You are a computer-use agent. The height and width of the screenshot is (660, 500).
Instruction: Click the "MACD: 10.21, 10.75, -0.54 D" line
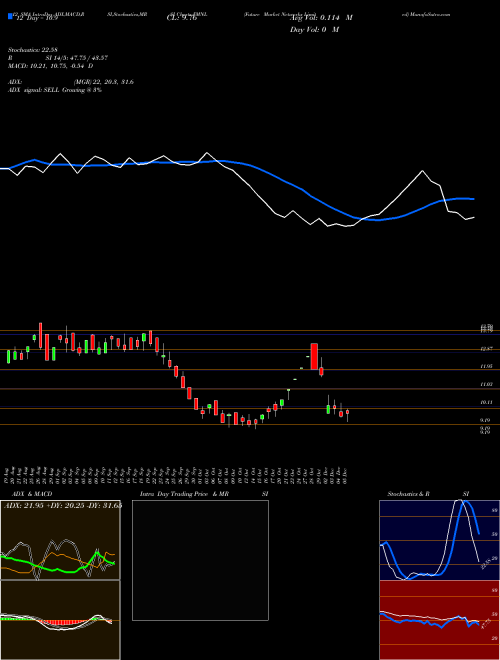click(x=51, y=66)
